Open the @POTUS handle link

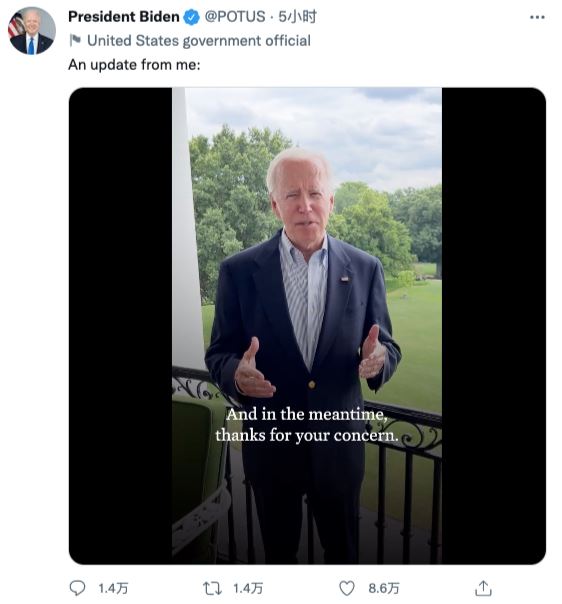click(x=234, y=17)
